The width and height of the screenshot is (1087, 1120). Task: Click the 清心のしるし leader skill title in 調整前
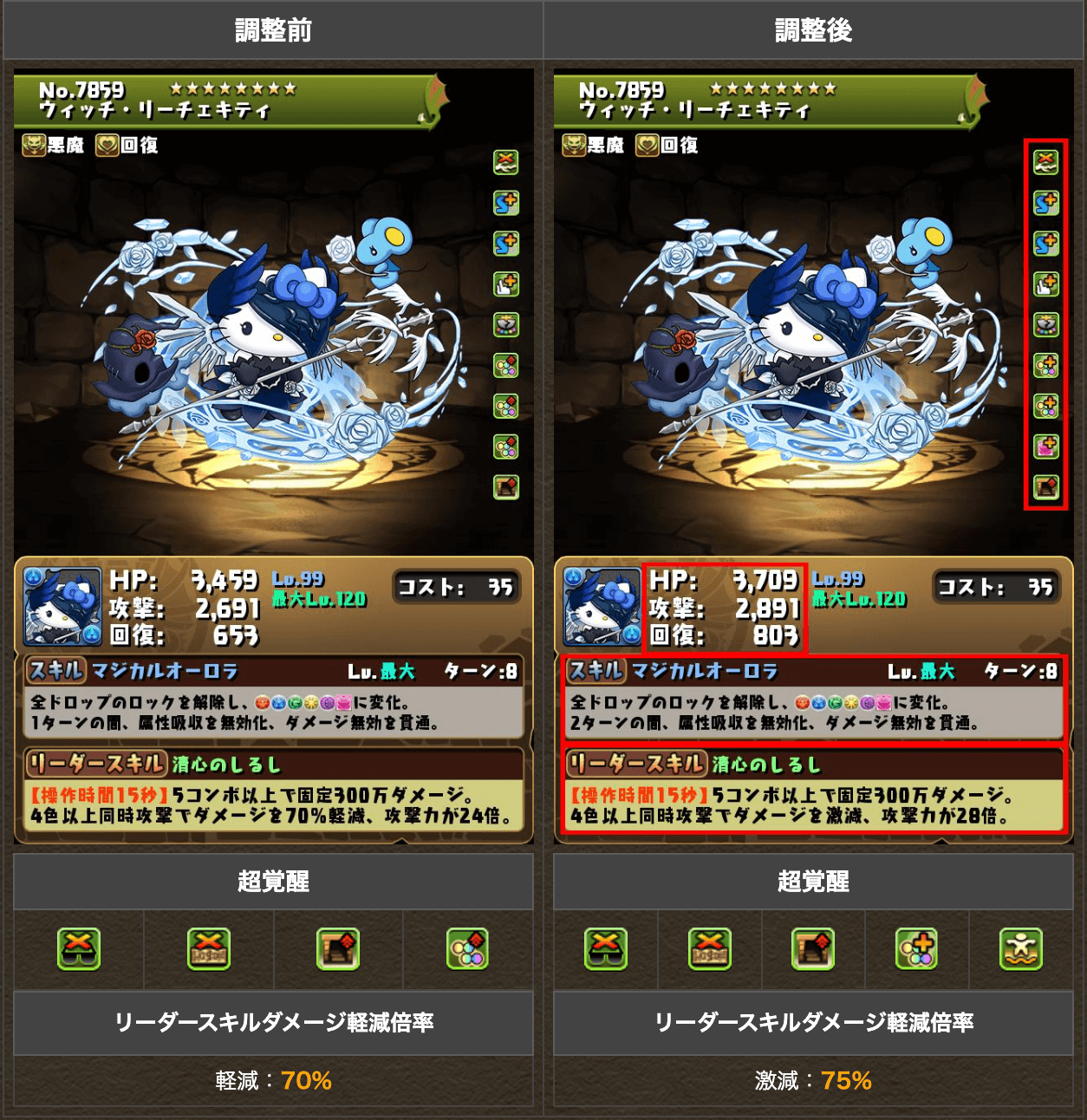point(226,765)
